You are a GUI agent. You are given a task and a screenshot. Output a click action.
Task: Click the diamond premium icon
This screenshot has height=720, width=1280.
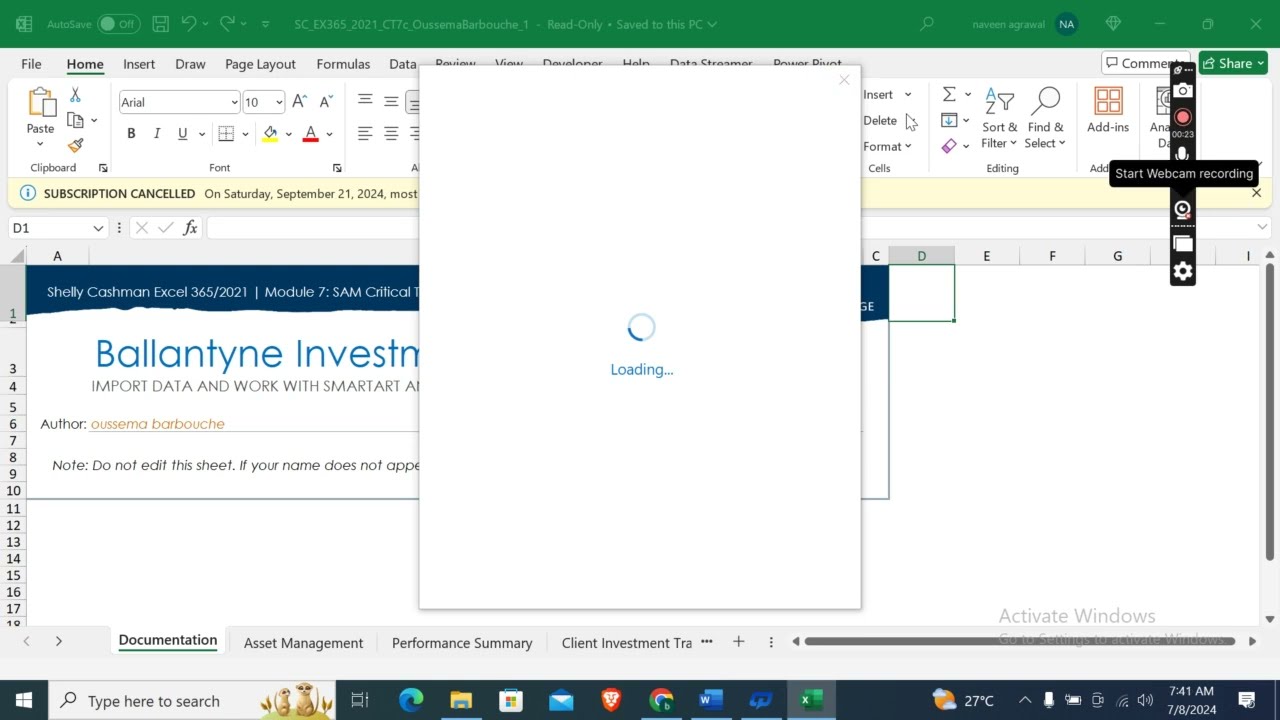tap(1113, 24)
